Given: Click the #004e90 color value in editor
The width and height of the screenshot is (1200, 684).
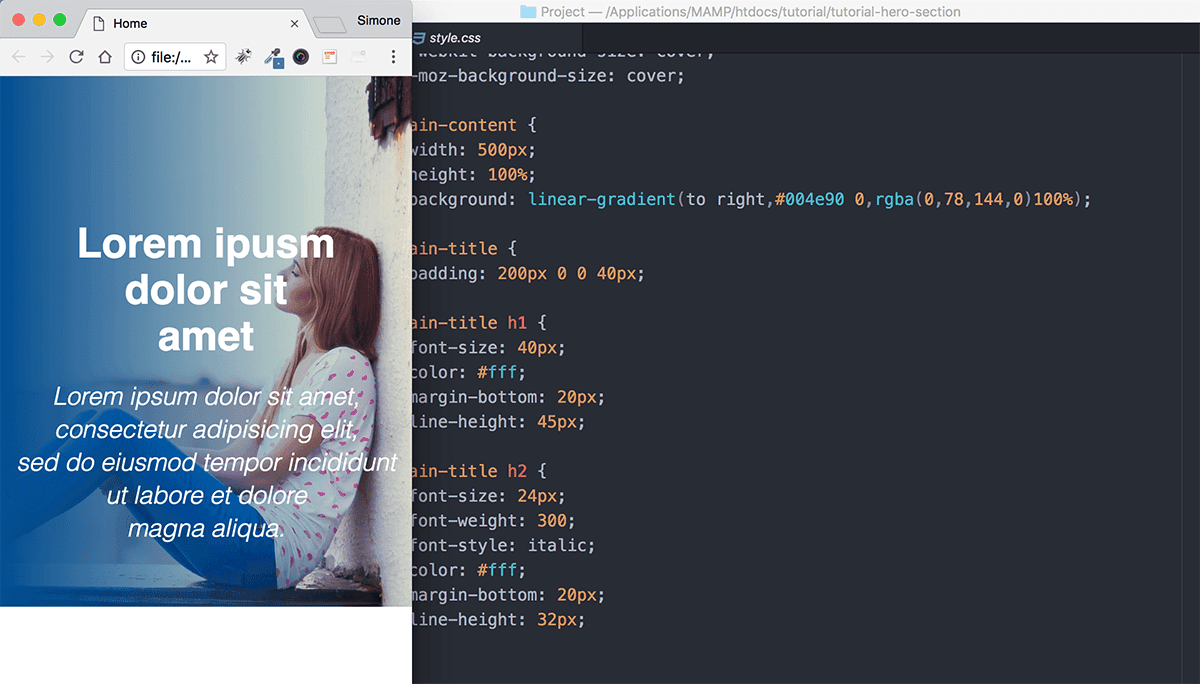Looking at the screenshot, I should [810, 199].
